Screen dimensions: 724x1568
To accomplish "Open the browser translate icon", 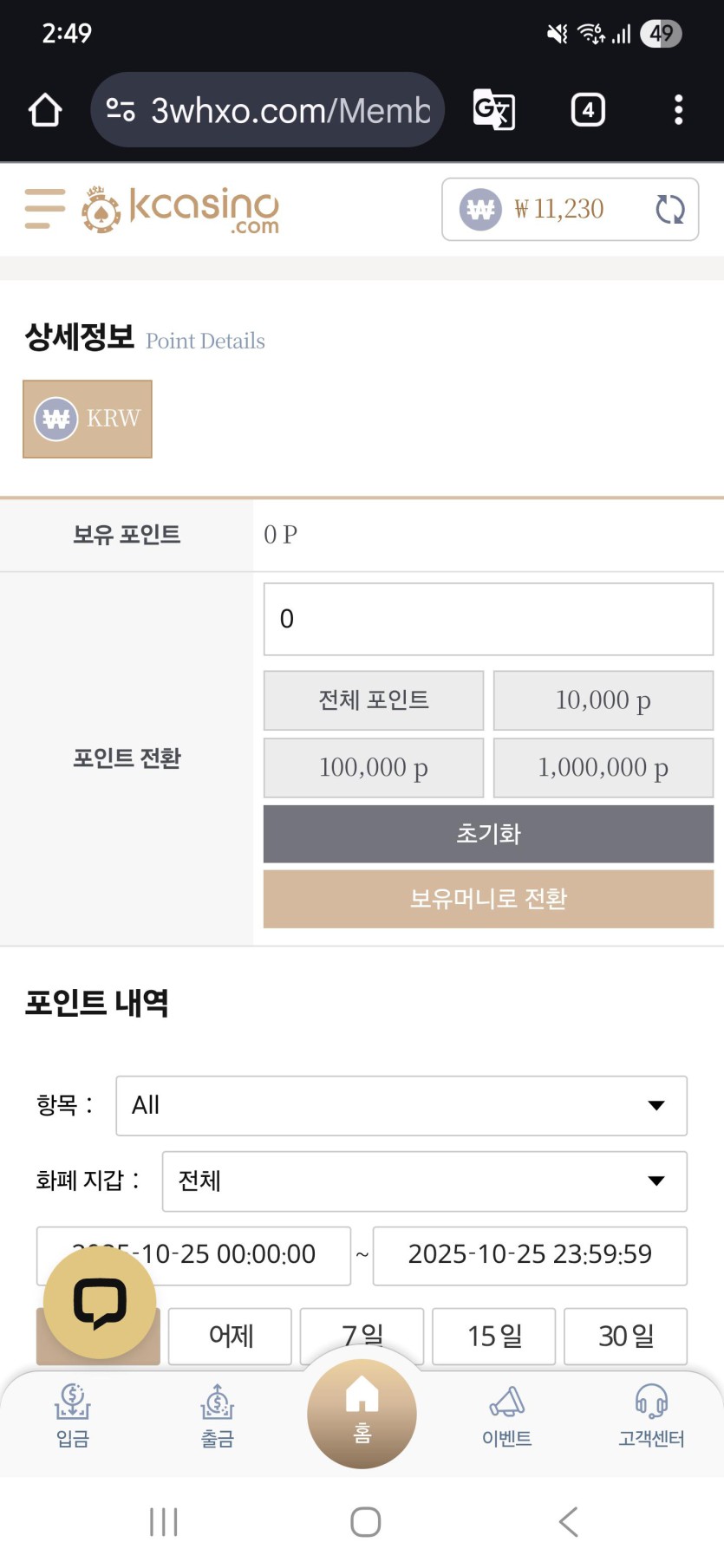I will [x=494, y=110].
